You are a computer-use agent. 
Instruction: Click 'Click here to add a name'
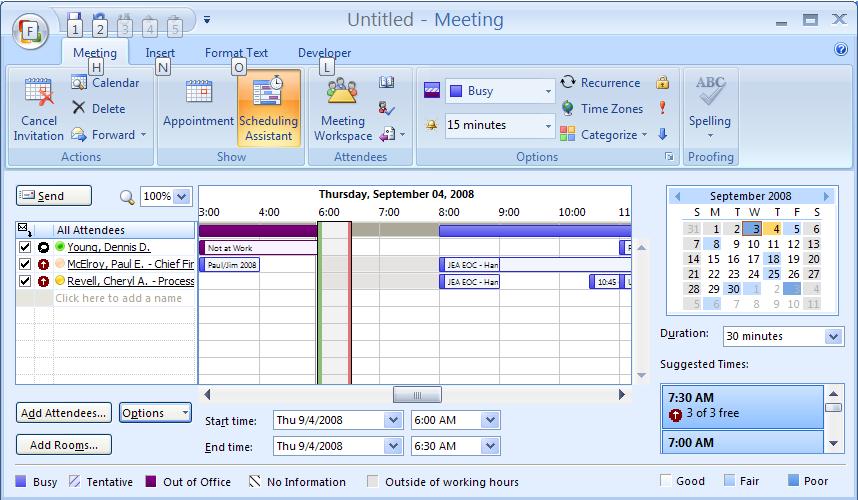(x=119, y=298)
